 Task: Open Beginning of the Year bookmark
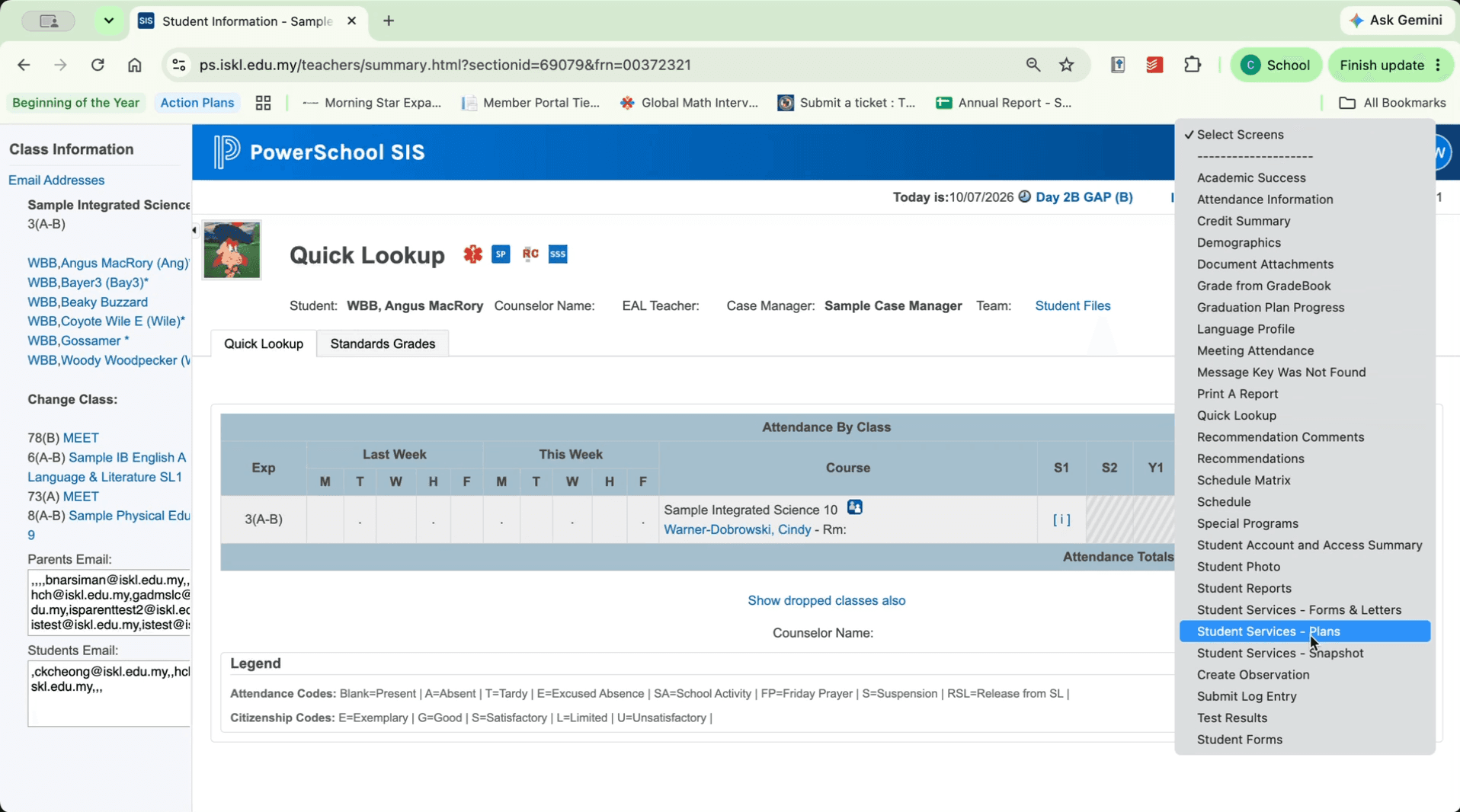(75, 103)
